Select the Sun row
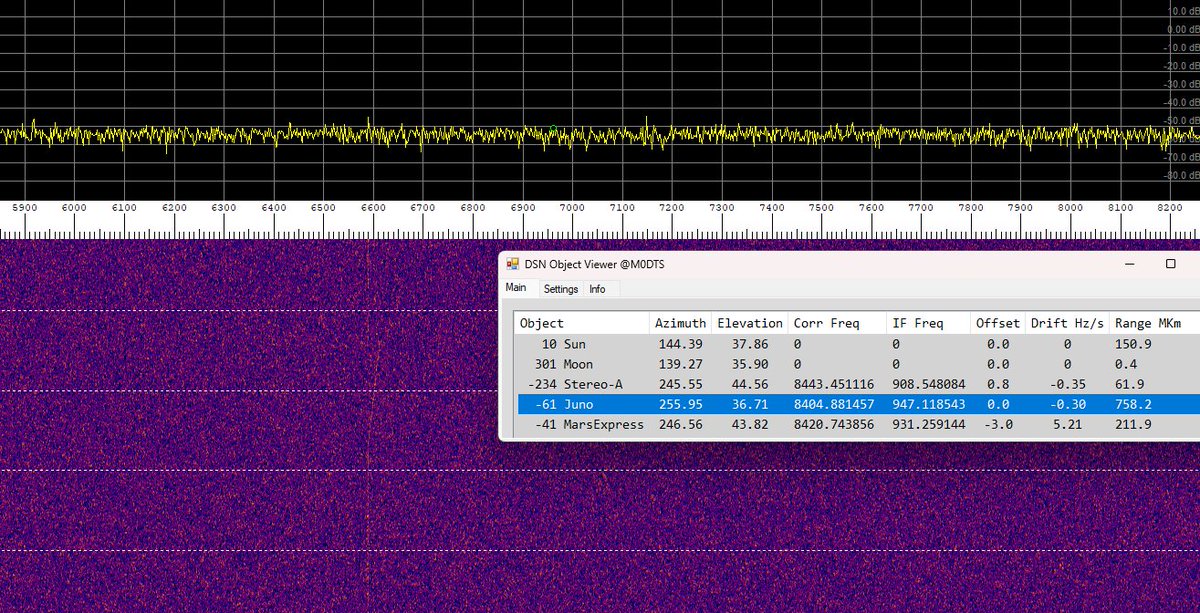The width and height of the screenshot is (1200, 613). 858,344
